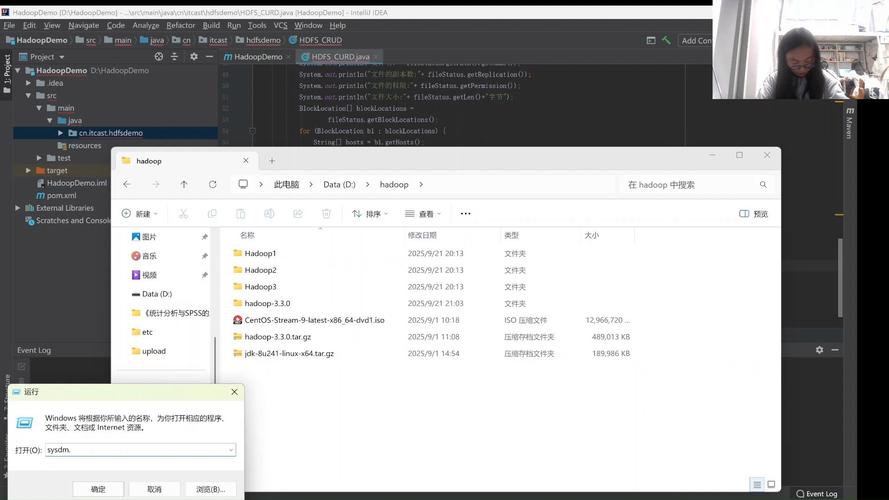Click the rename icon in Explorer toolbar
The height and width of the screenshot is (500, 889).
click(x=269, y=214)
